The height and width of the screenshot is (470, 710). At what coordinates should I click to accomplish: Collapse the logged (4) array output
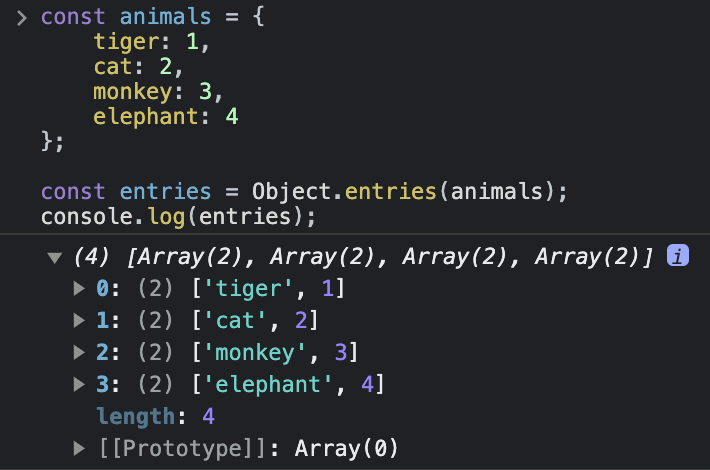55,258
